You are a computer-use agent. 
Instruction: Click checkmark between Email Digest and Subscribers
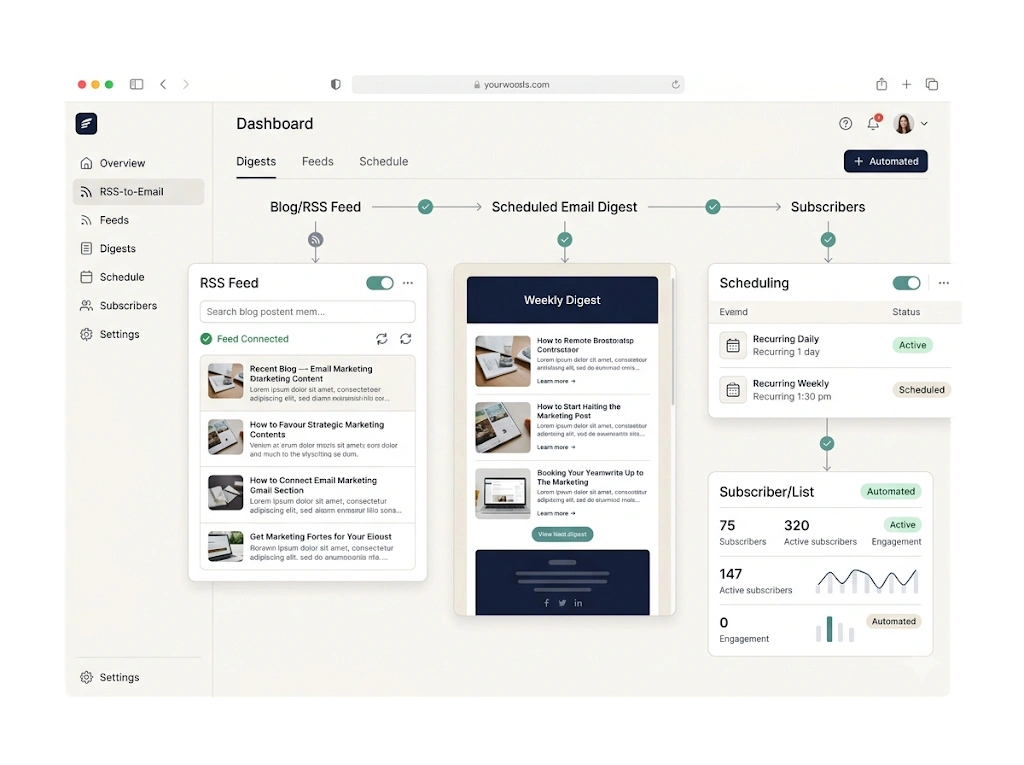tap(712, 207)
